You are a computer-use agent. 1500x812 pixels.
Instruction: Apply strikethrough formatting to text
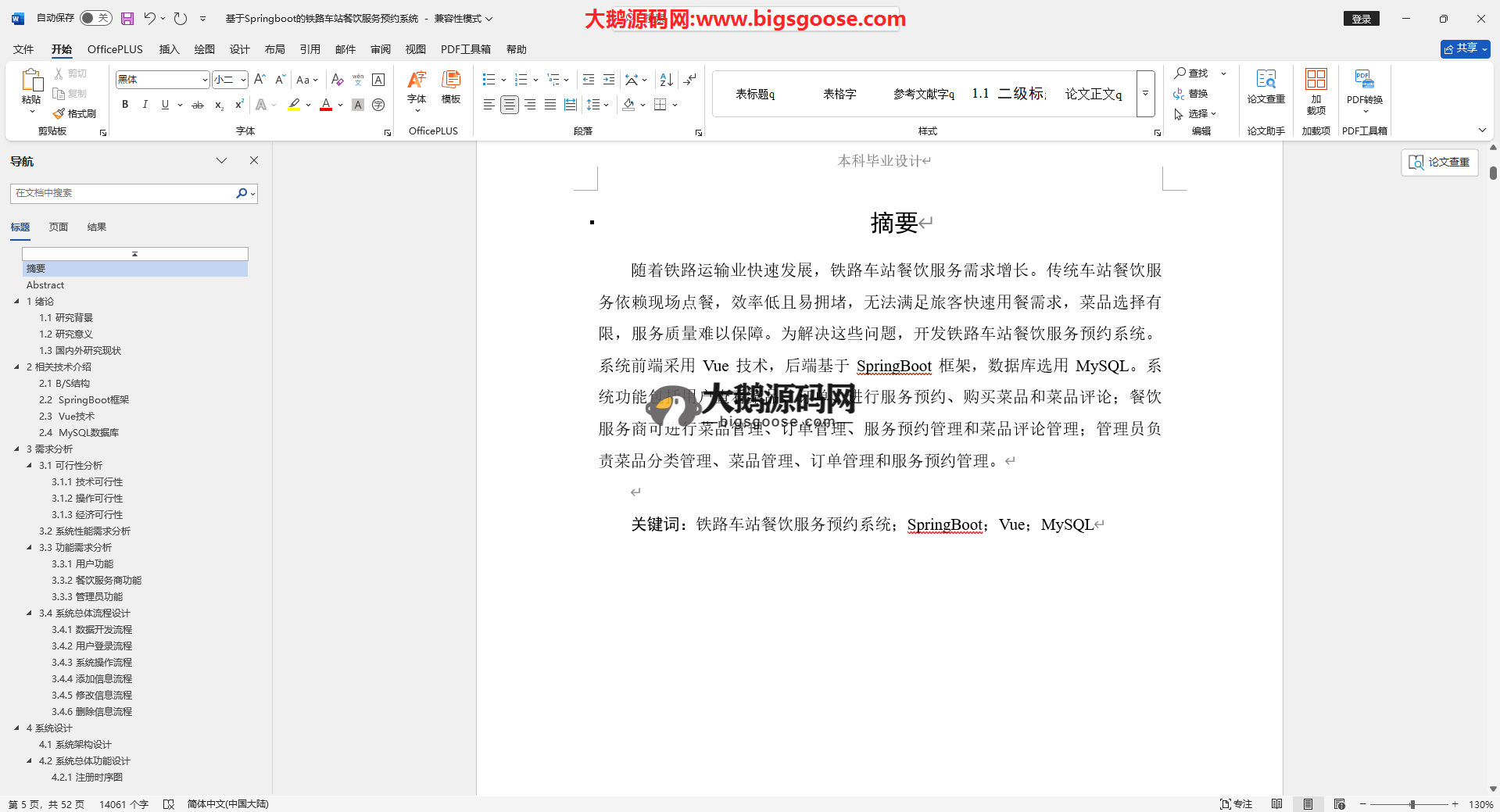pyautogui.click(x=198, y=105)
